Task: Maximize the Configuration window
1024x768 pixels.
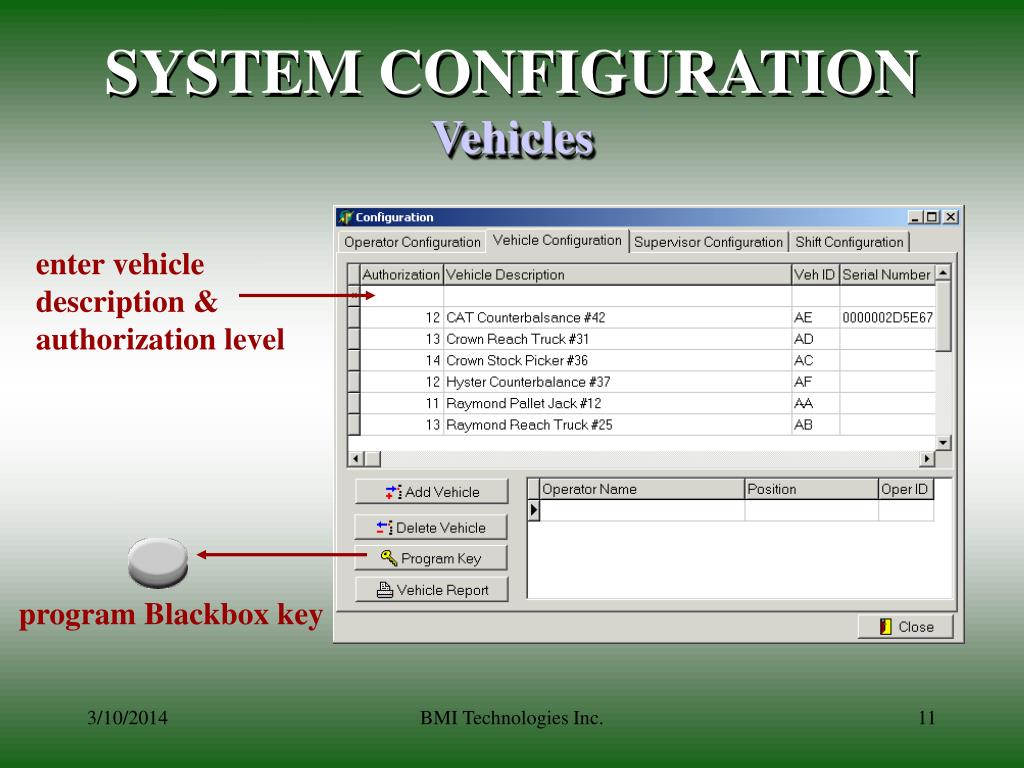Action: (931, 217)
